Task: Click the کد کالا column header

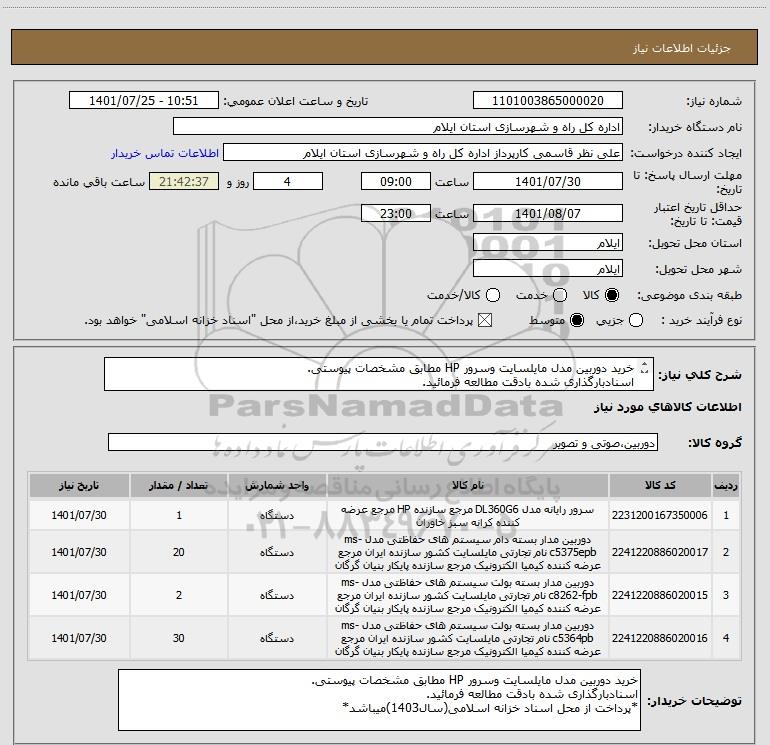Action: pyautogui.click(x=660, y=485)
